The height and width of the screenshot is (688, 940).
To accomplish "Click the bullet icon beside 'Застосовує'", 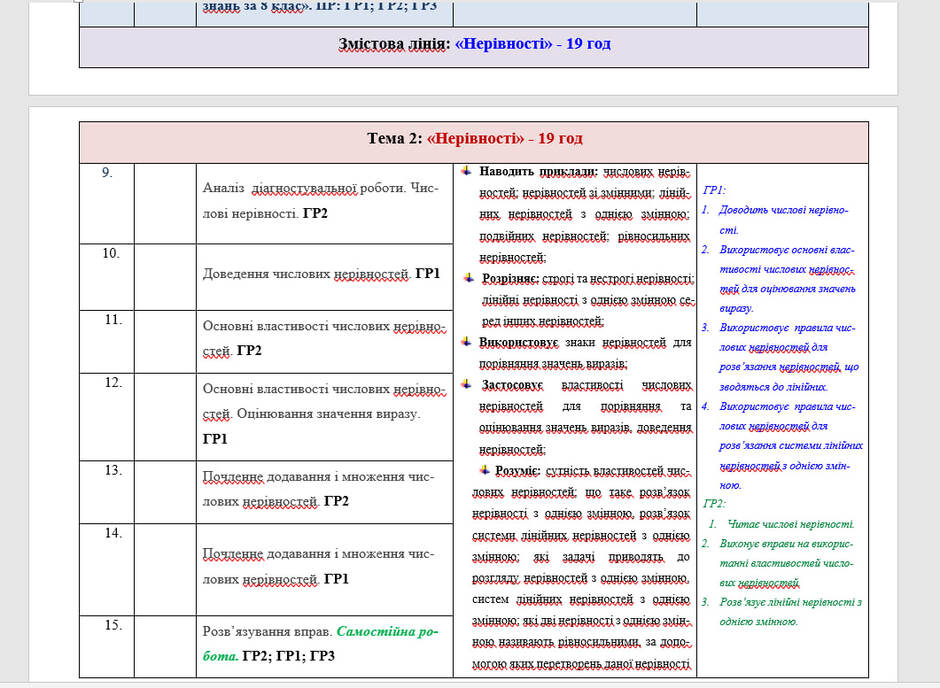I will tap(466, 384).
